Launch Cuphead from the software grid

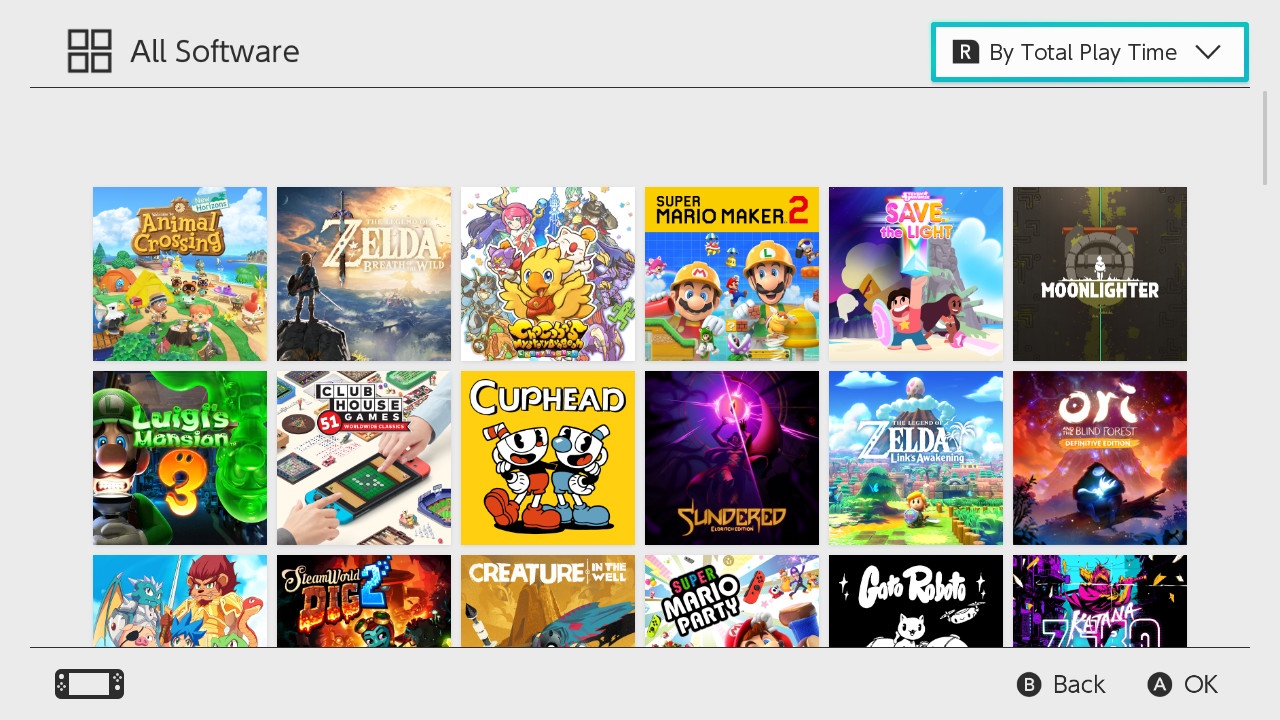pyautogui.click(x=548, y=458)
